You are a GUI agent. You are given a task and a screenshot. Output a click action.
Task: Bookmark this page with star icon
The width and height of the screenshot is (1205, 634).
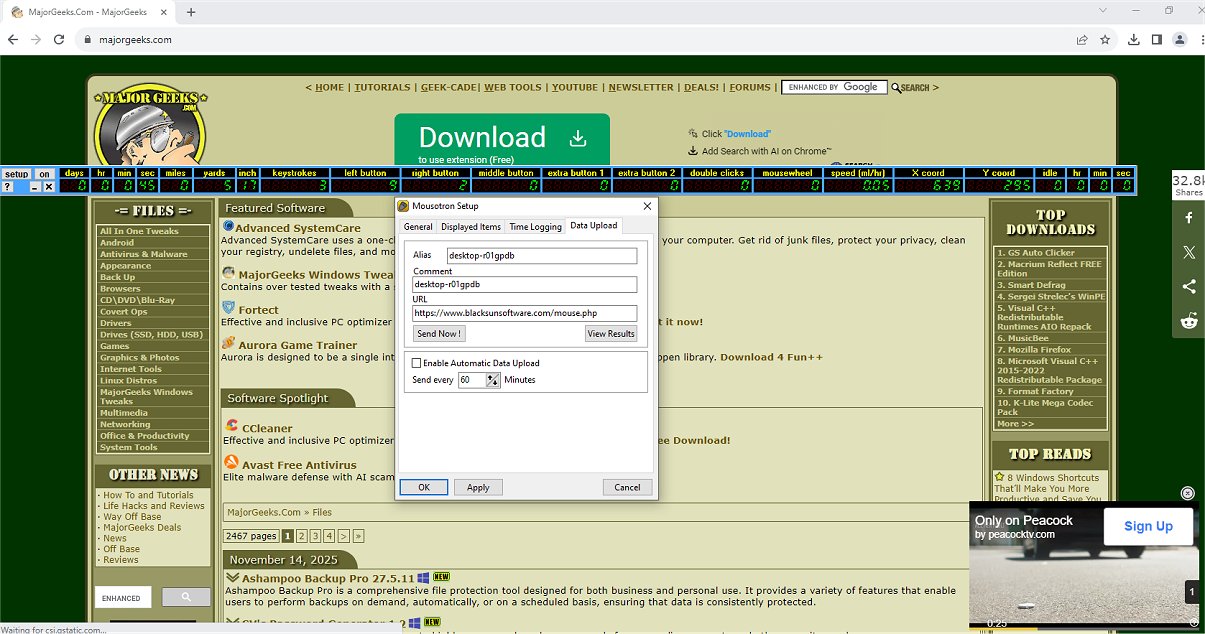click(1105, 40)
